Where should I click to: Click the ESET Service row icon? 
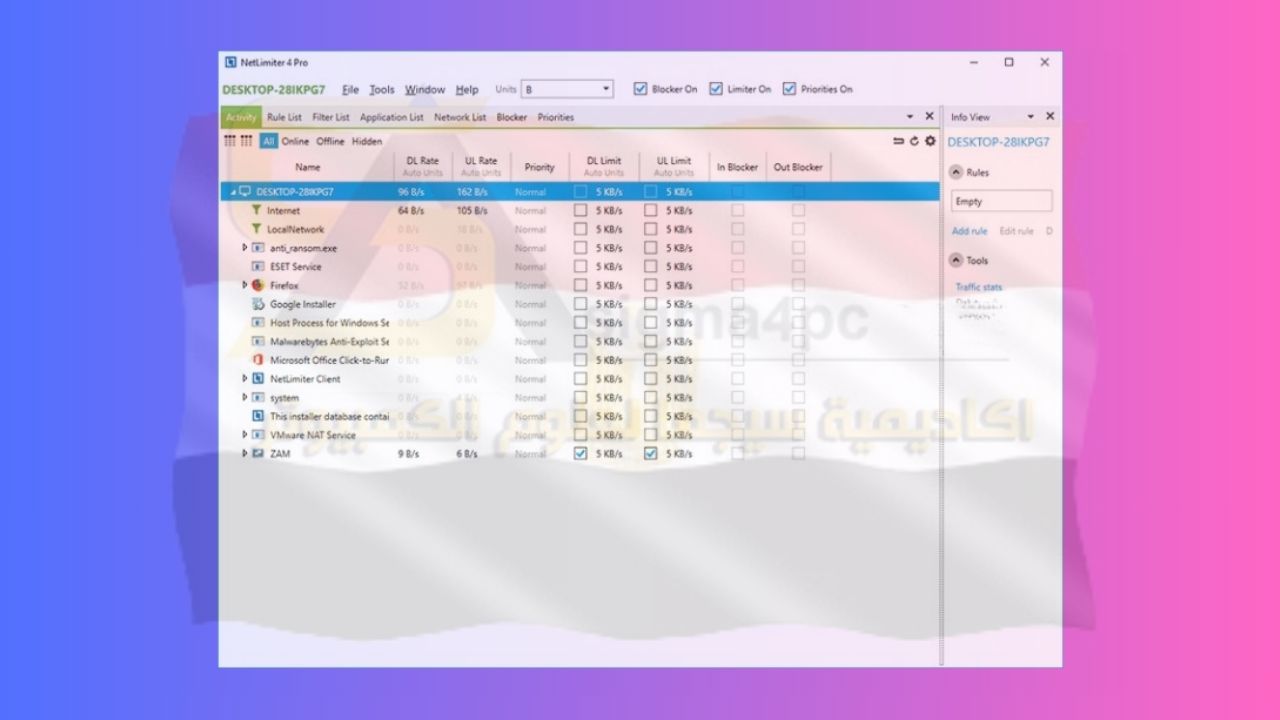258,267
